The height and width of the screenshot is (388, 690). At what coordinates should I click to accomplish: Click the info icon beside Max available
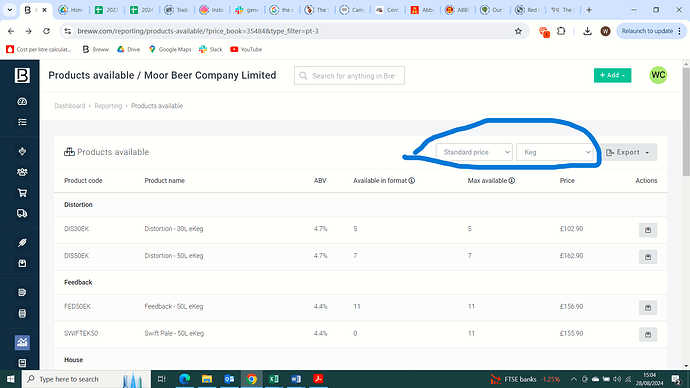pos(512,180)
